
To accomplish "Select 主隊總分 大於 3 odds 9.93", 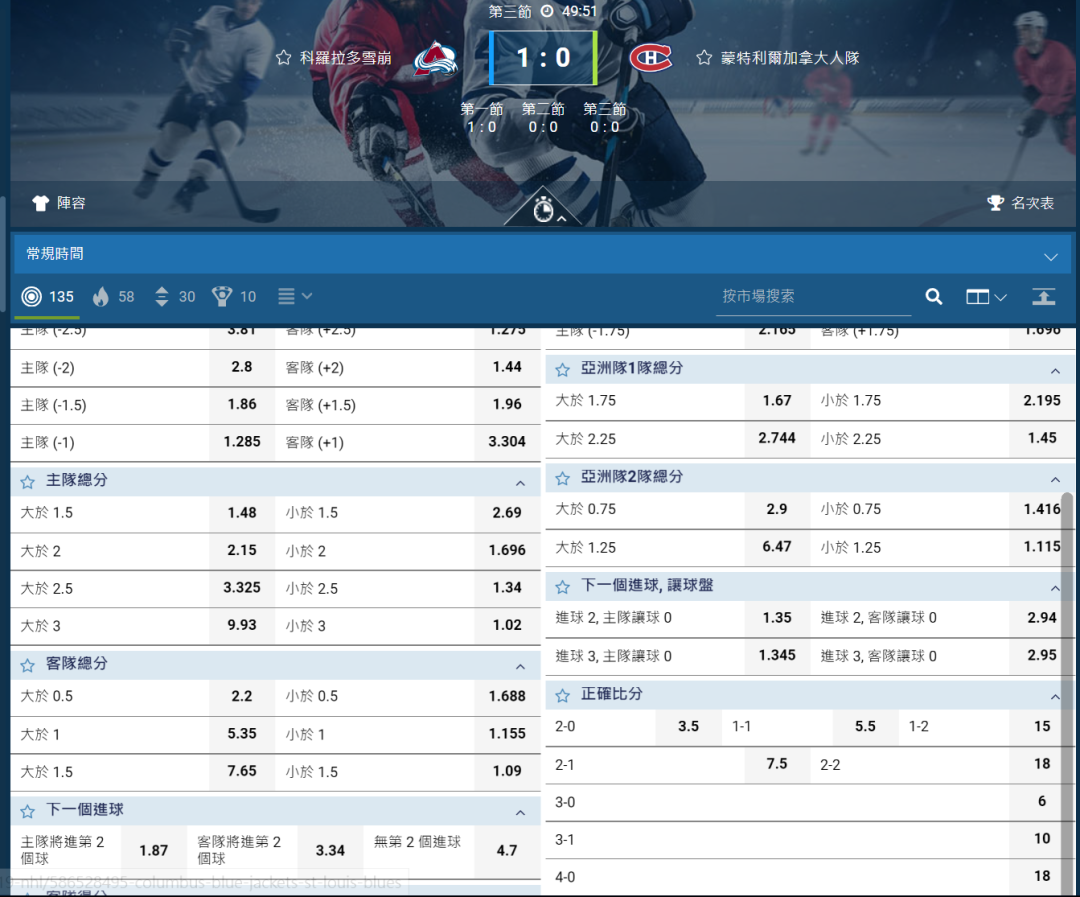I will (x=242, y=626).
